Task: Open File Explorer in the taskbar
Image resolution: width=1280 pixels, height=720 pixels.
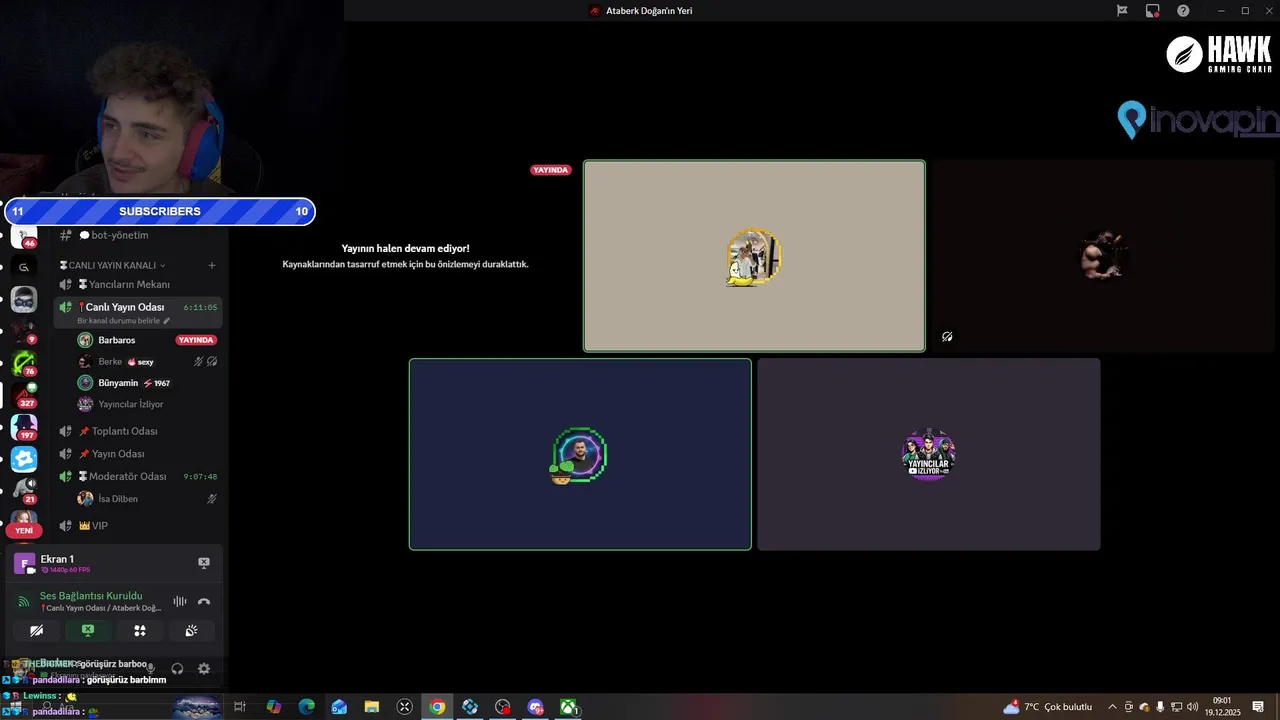Action: pyautogui.click(x=372, y=707)
